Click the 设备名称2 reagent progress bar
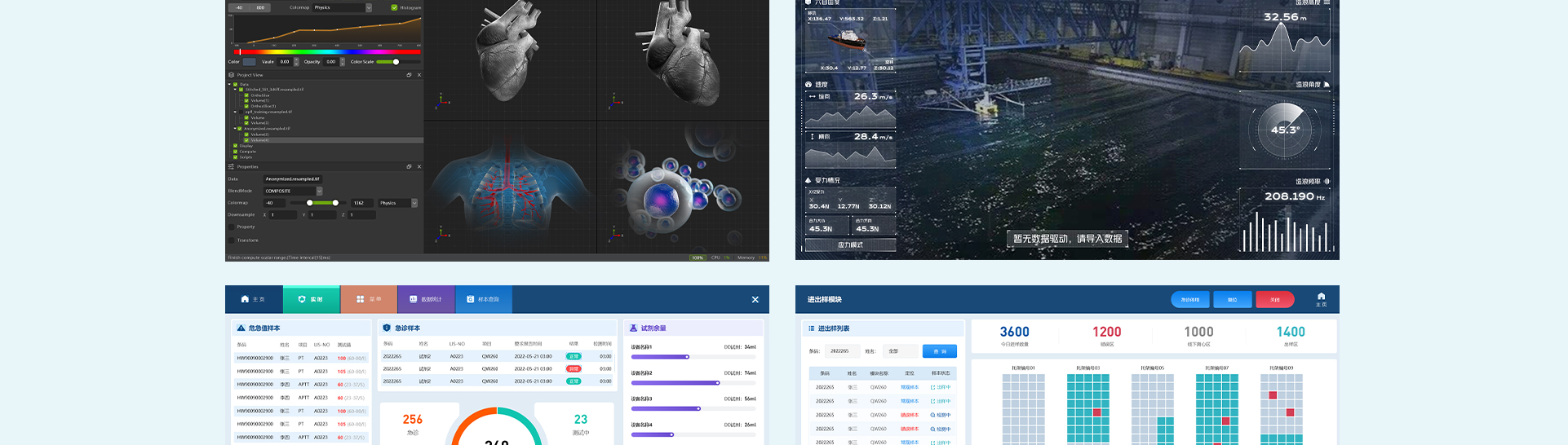The height and width of the screenshot is (445, 1568). pos(693,382)
